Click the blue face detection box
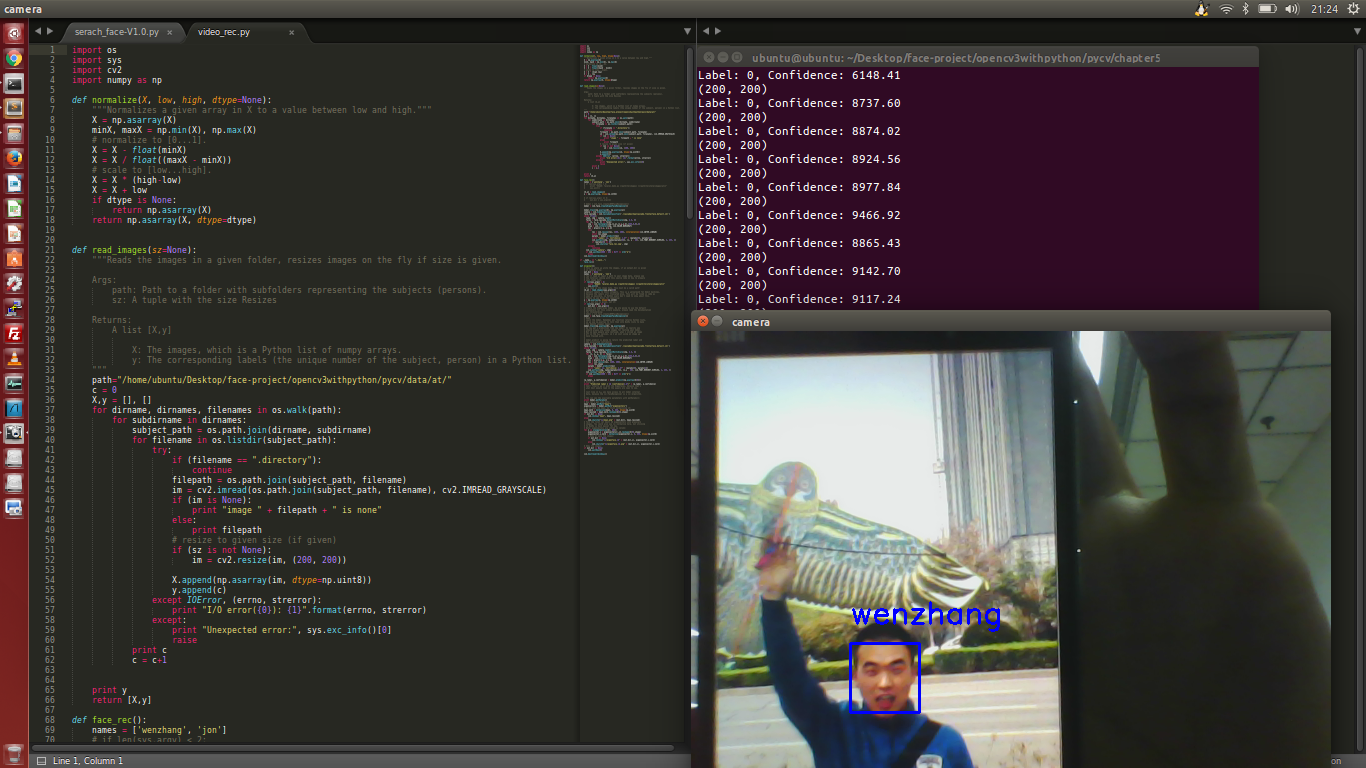 click(885, 677)
